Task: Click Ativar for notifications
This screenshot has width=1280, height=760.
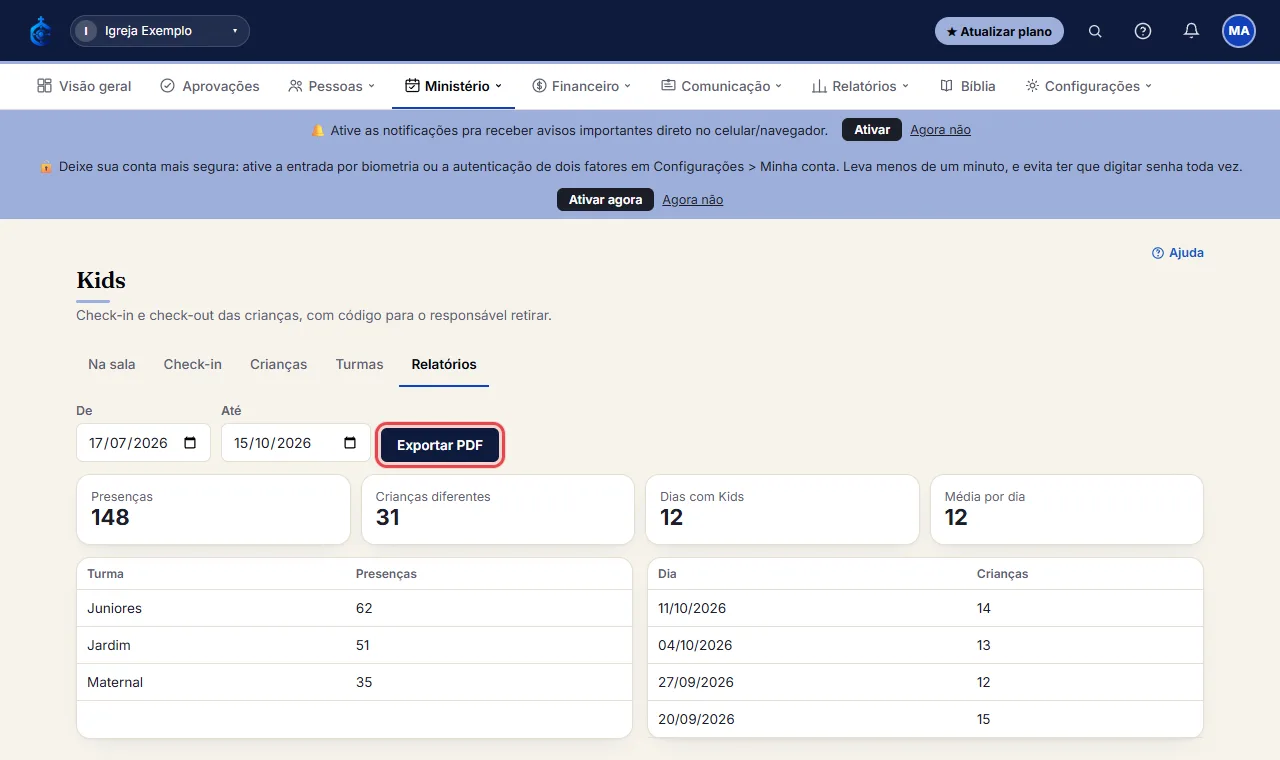Action: coord(872,130)
